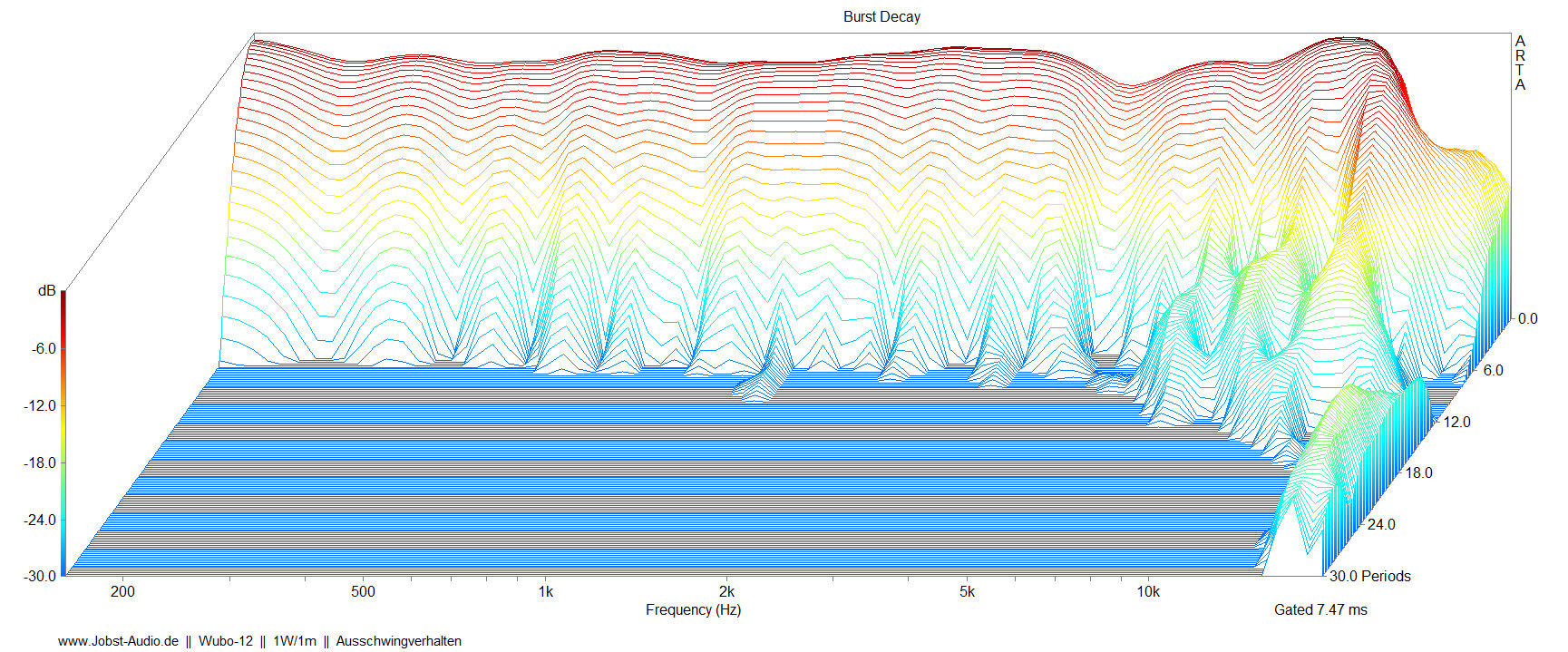The width and height of the screenshot is (1568, 652).
Task: Click the Burst Decay chart title
Action: pos(881,16)
